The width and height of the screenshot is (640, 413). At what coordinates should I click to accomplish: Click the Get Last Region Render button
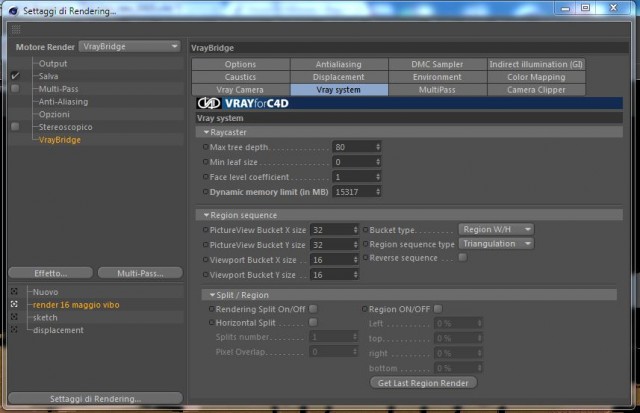pos(423,383)
